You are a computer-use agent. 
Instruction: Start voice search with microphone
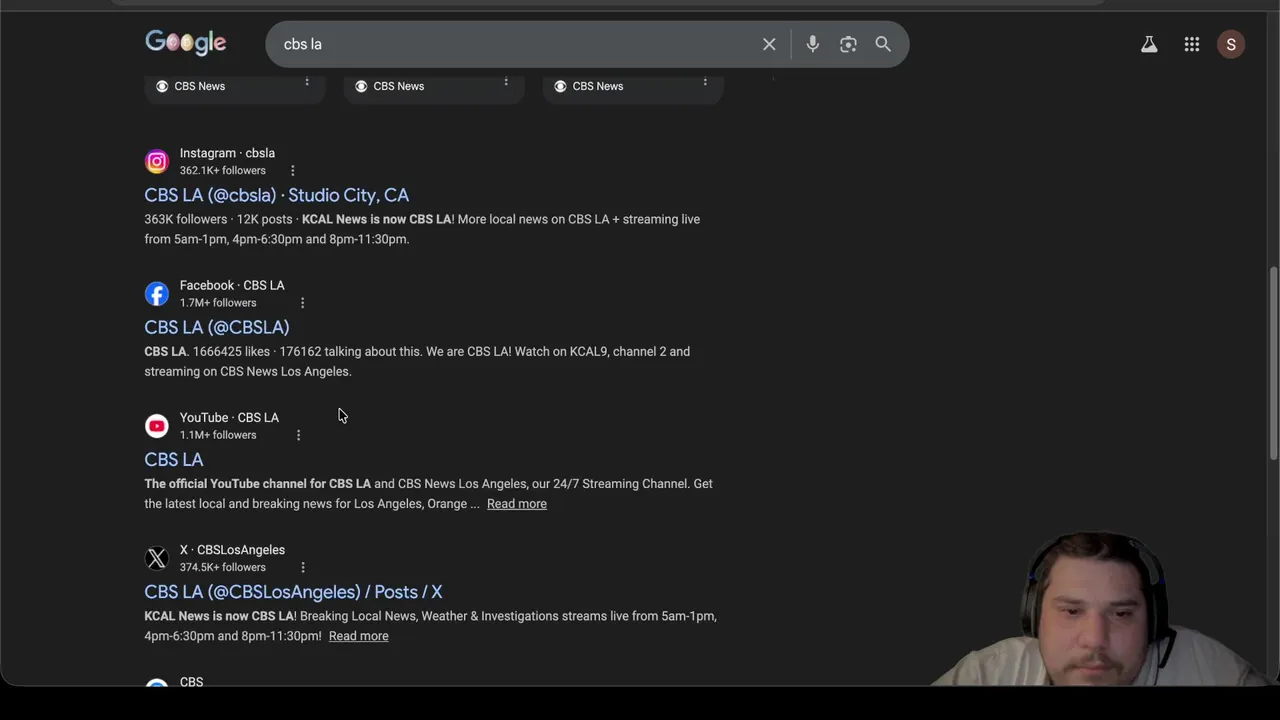pos(812,44)
